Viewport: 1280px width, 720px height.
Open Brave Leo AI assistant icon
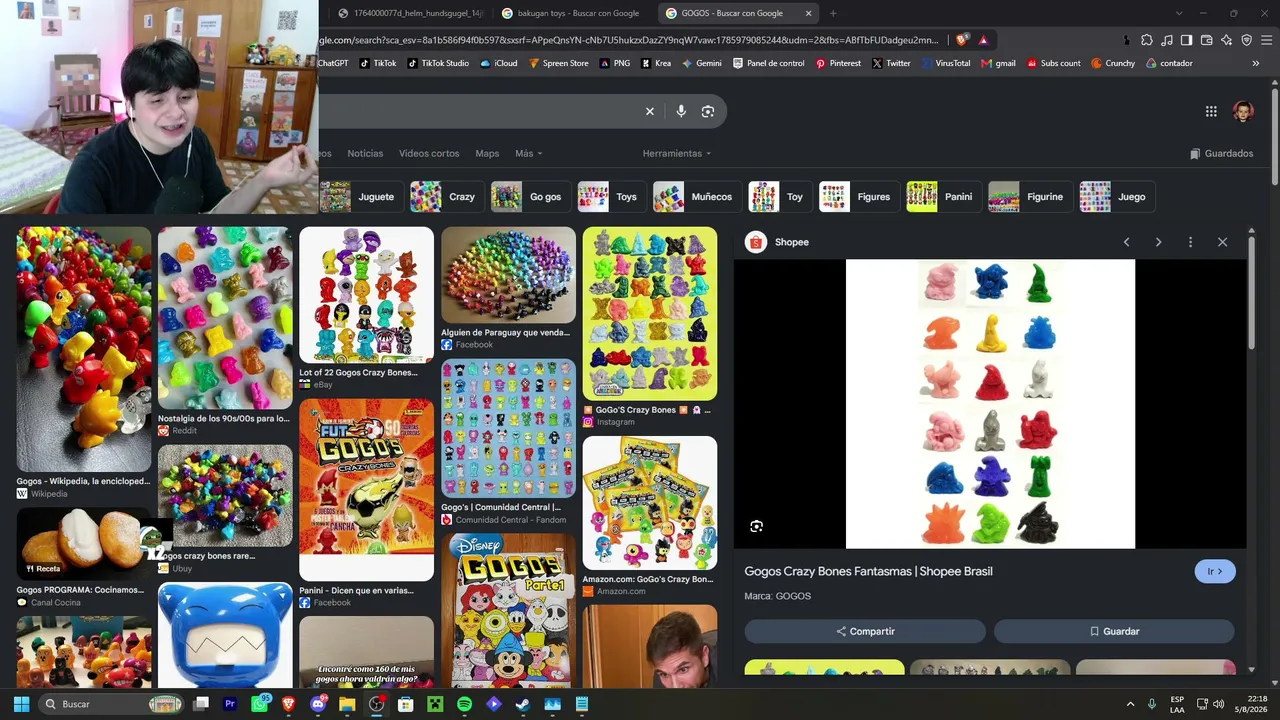[x=1226, y=40]
